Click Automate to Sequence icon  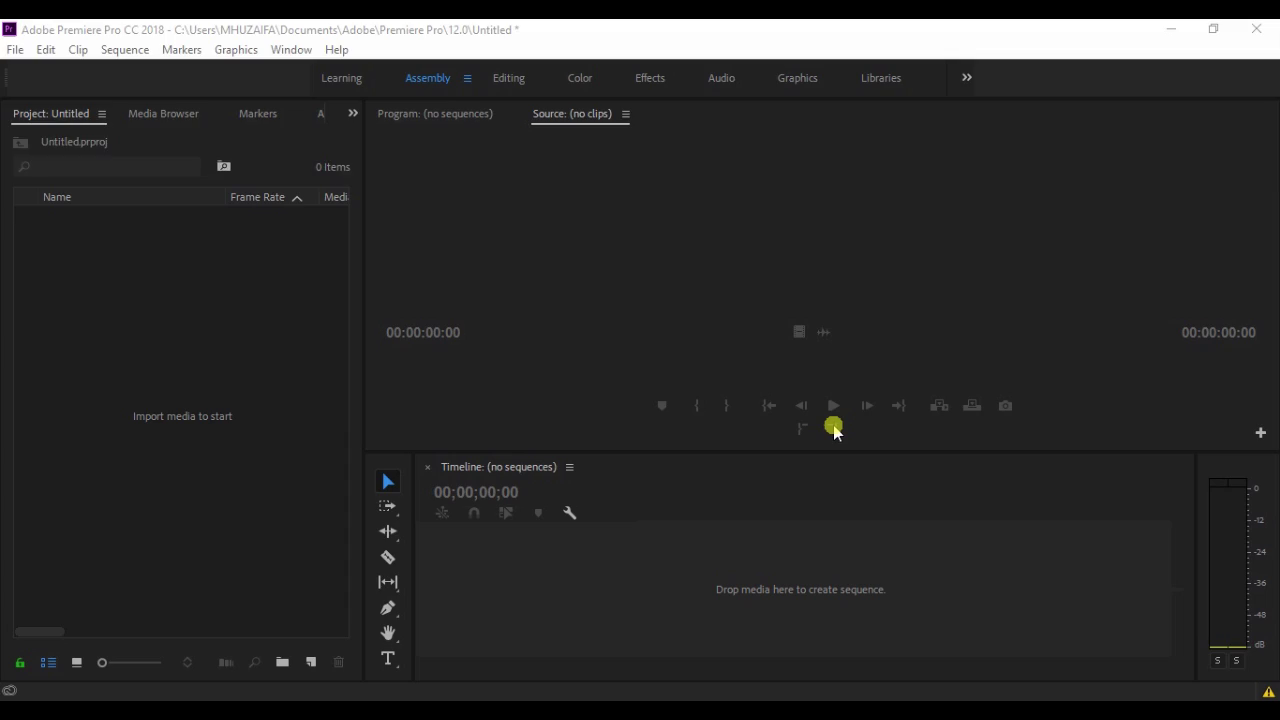coord(226,662)
